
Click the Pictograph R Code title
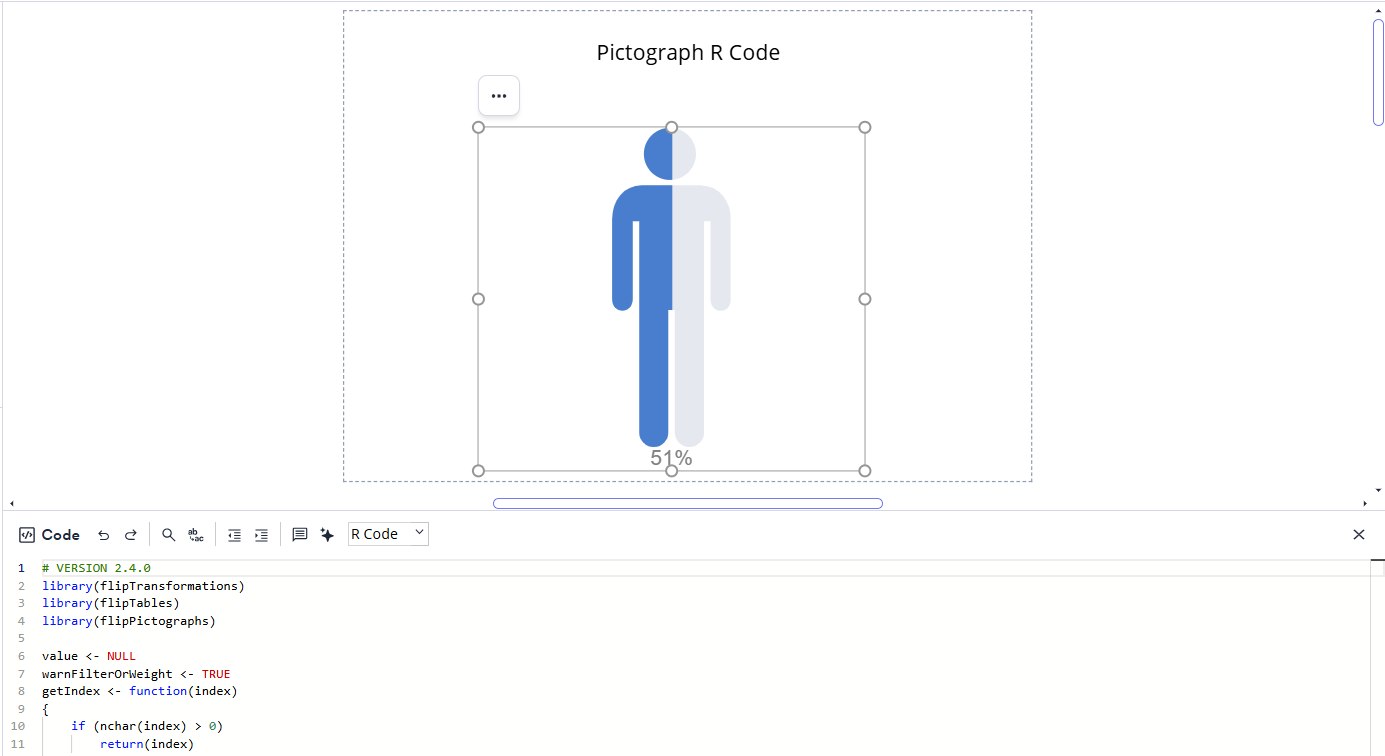688,52
